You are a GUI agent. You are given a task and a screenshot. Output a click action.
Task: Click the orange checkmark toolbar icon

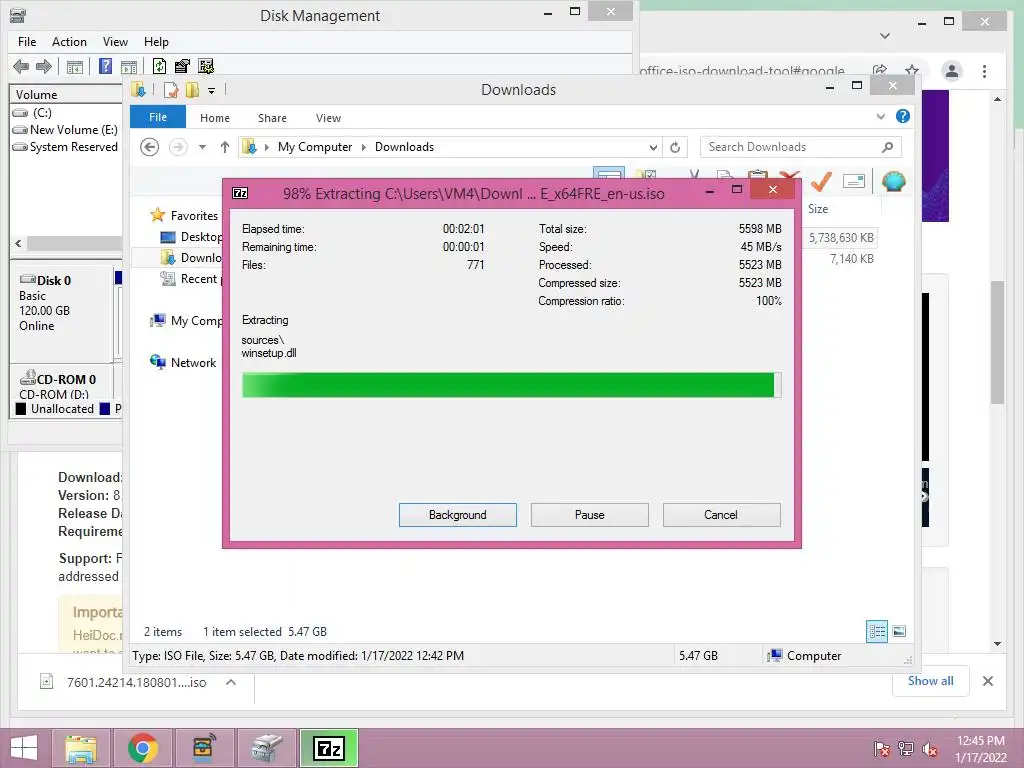(821, 181)
